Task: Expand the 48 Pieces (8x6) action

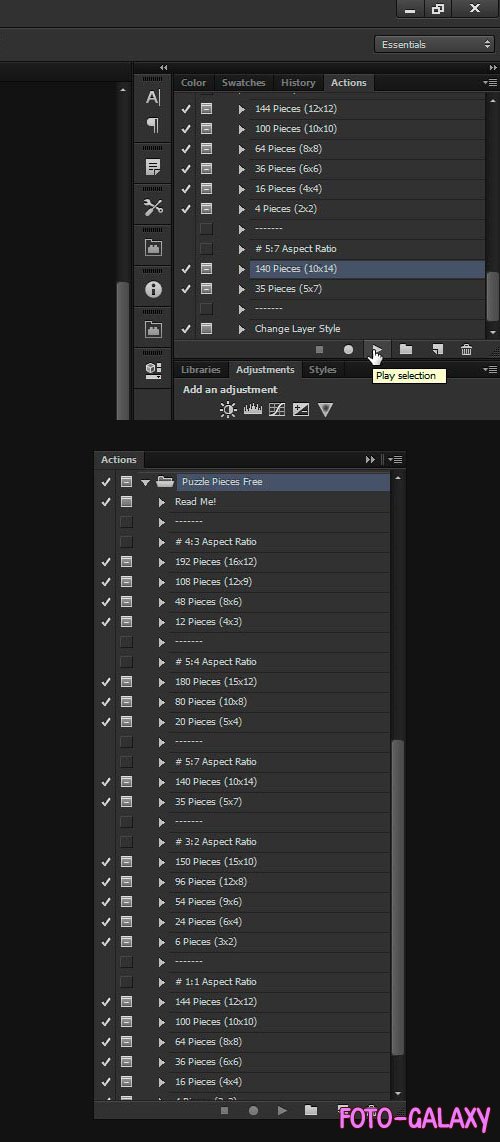Action: [162, 602]
